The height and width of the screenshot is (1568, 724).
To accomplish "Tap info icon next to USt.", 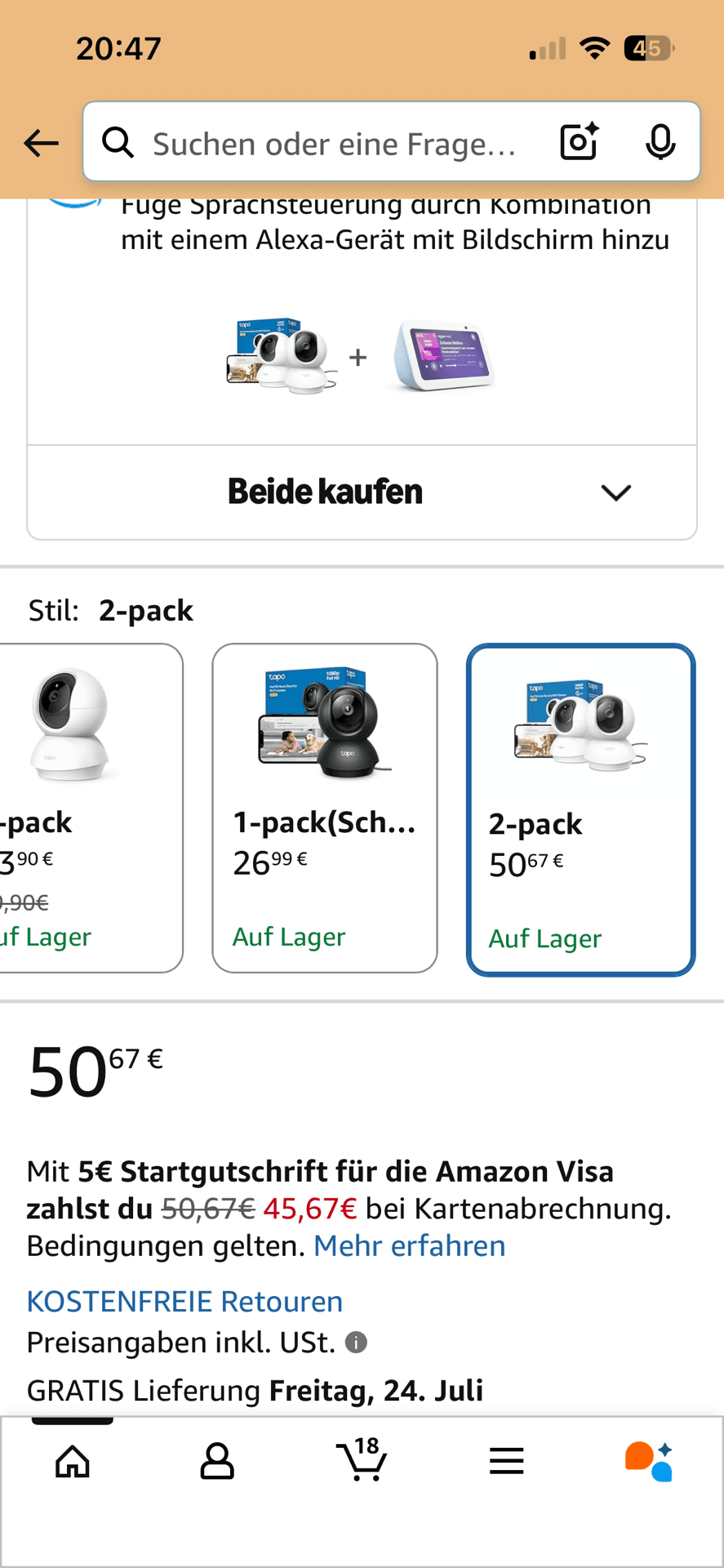I will [x=356, y=1342].
